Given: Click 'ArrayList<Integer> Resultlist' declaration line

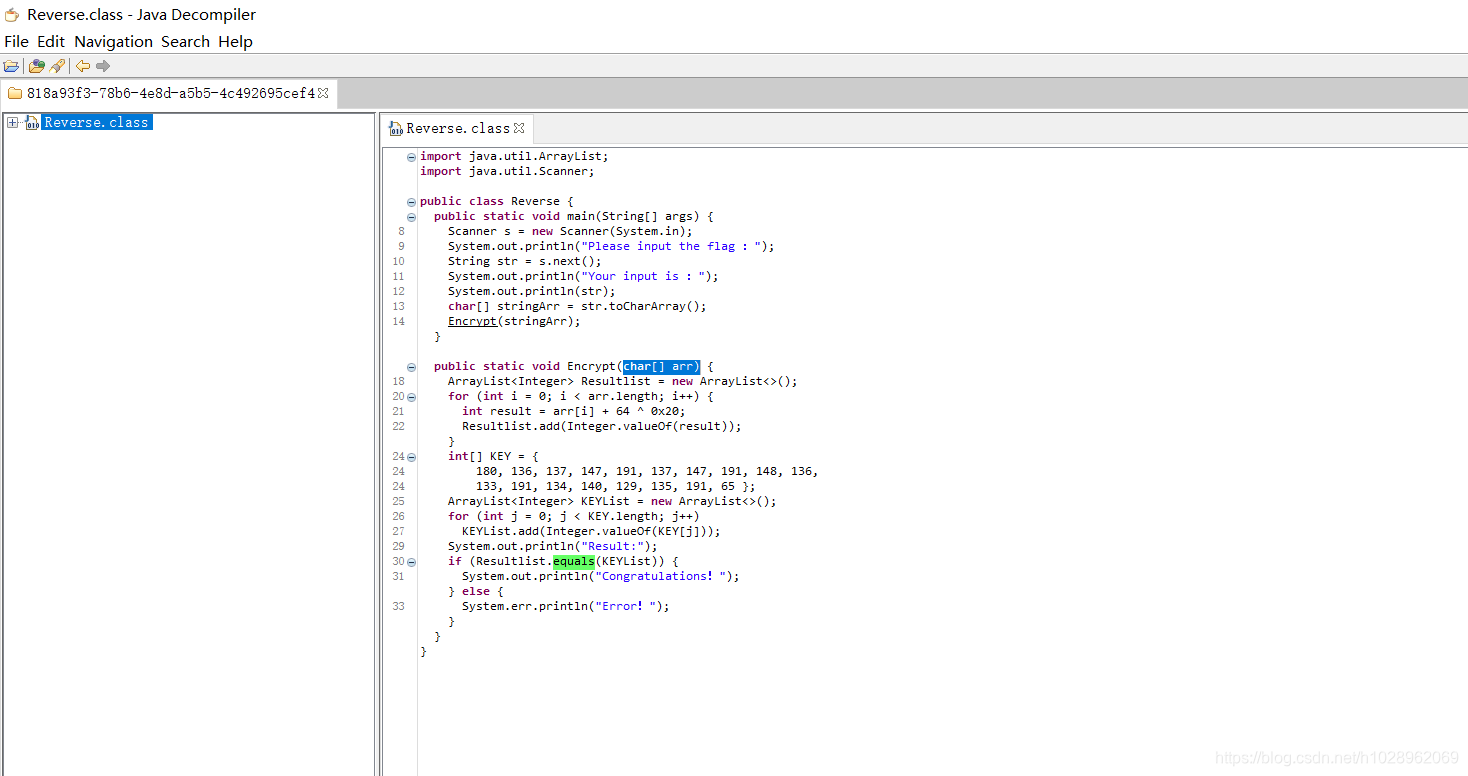Looking at the screenshot, I should coord(623,381).
